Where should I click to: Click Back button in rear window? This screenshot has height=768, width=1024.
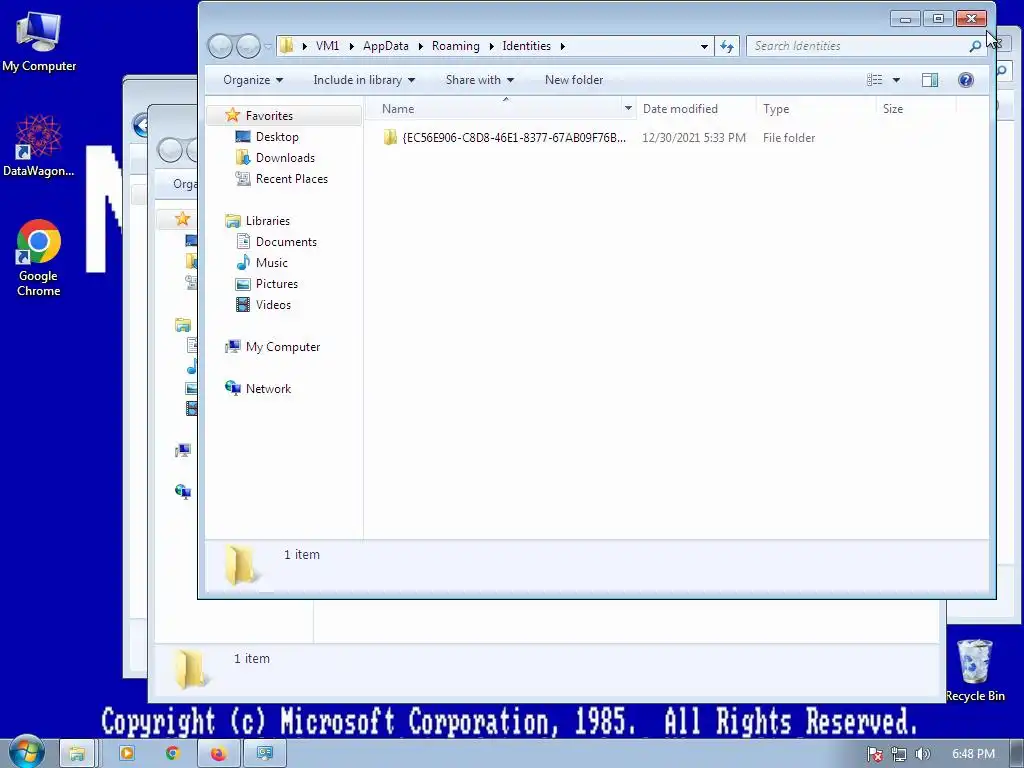pos(140,125)
